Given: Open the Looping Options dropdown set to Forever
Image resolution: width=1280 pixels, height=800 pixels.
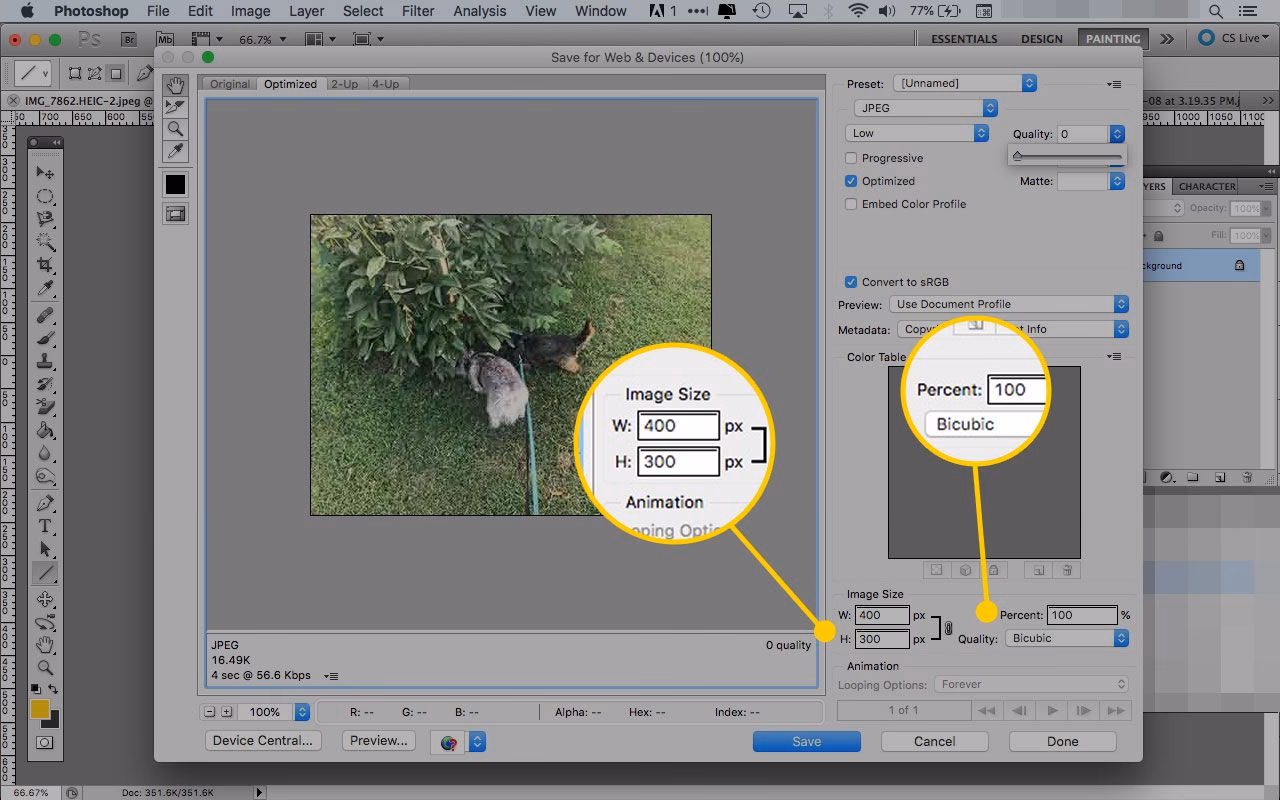Looking at the screenshot, I should [x=1032, y=685].
